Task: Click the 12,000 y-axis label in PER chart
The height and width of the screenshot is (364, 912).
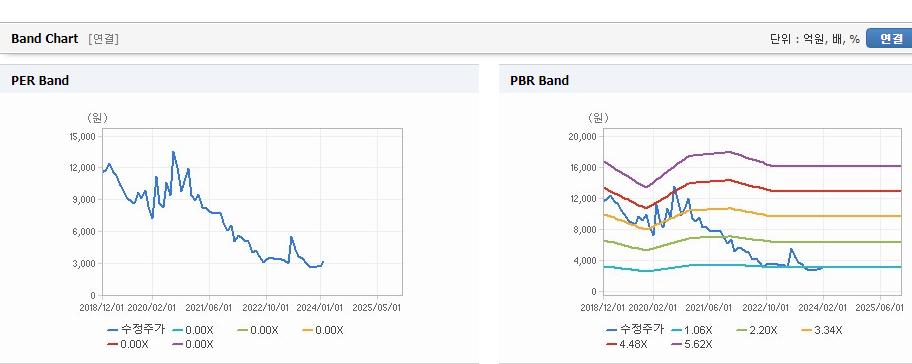Action: (83, 168)
